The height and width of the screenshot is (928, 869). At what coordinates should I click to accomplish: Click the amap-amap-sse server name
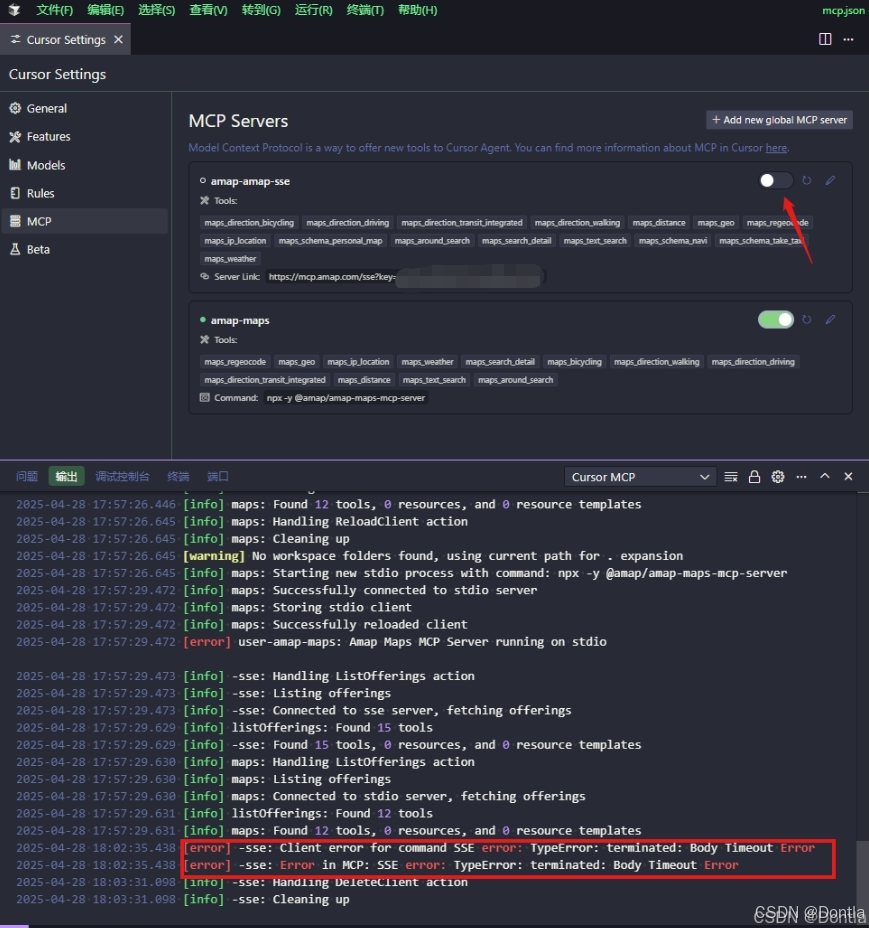[x=250, y=181]
